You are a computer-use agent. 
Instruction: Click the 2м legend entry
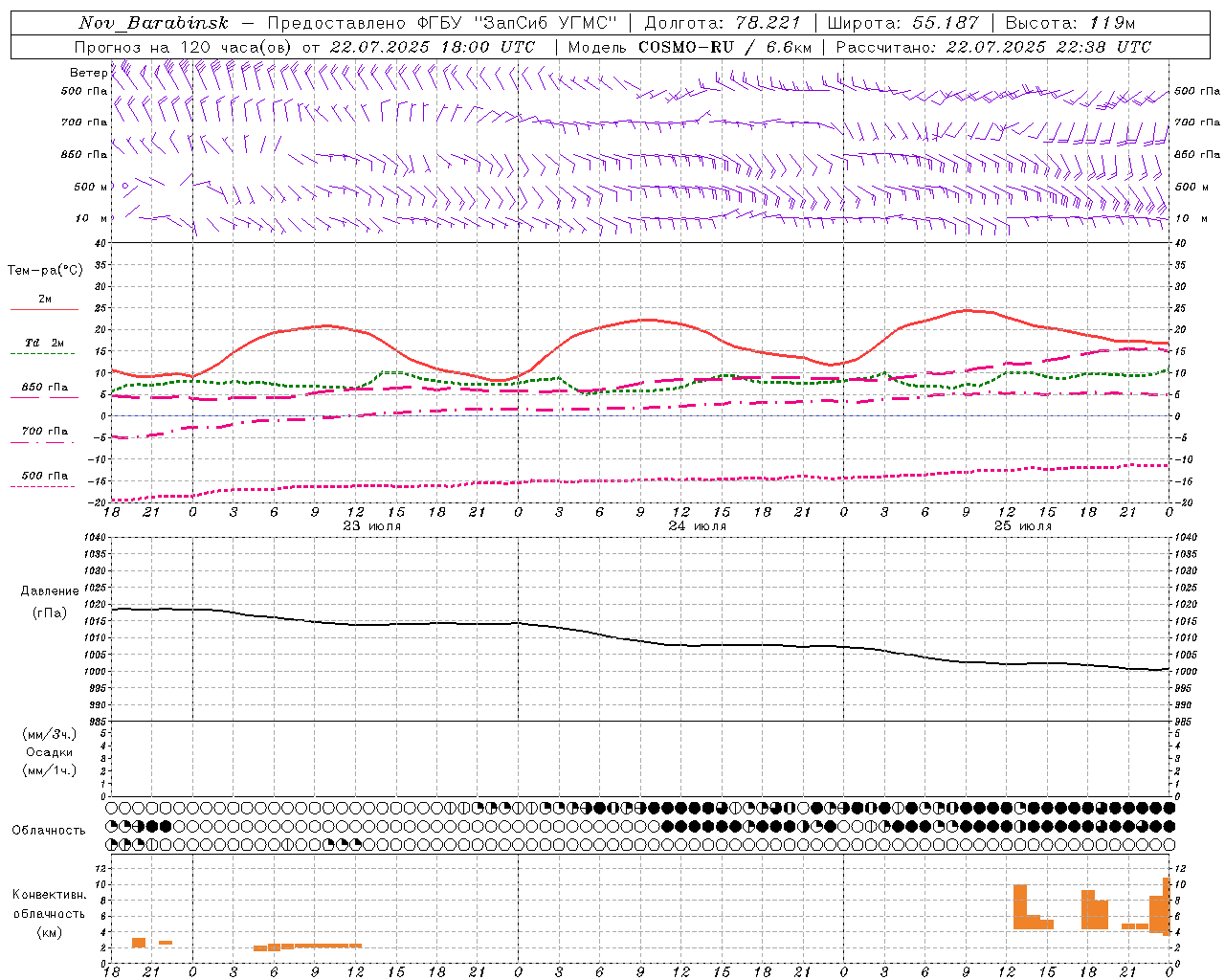(45, 300)
